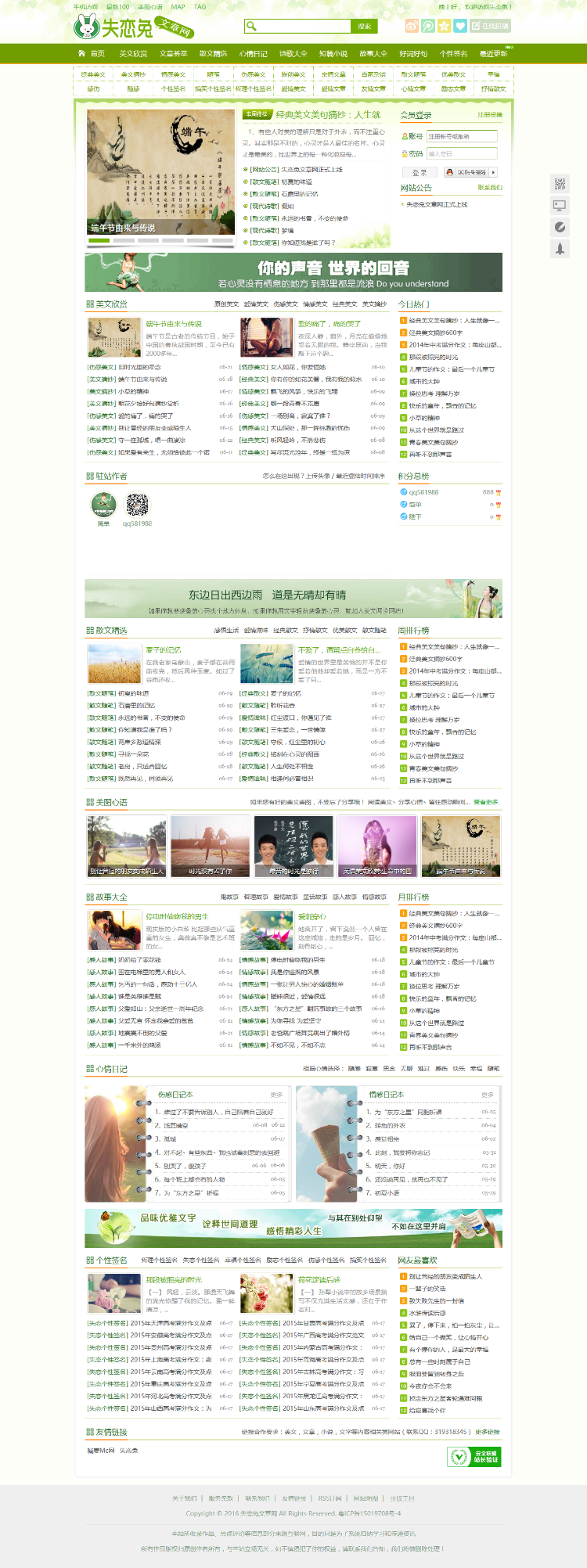Click the 搜索 search button
Screen dimensions: 587x1568
[x=364, y=26]
